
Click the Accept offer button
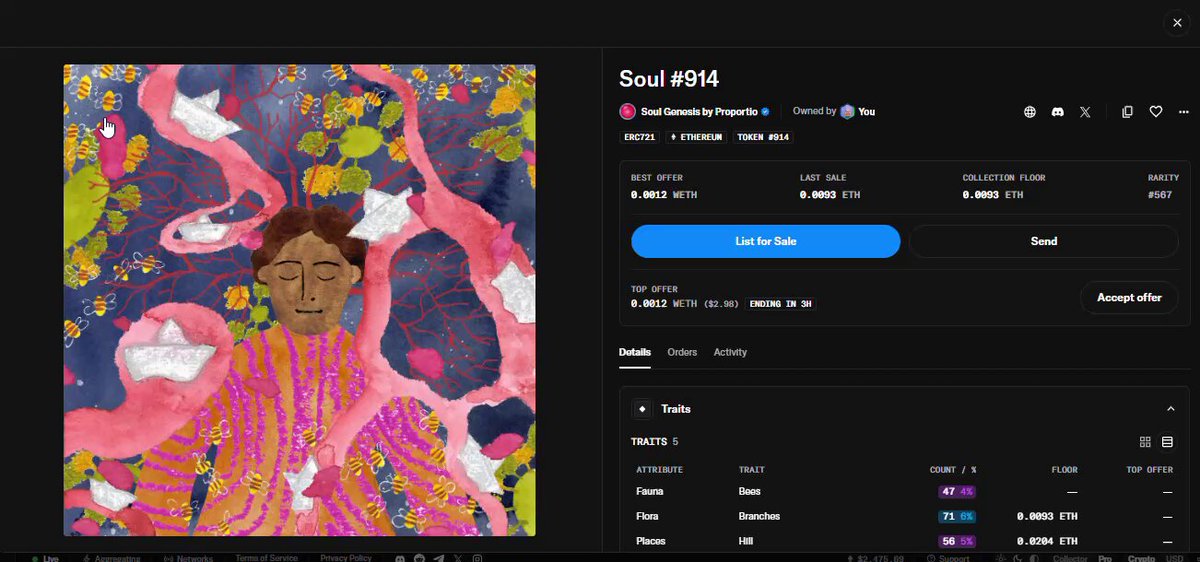point(1129,297)
